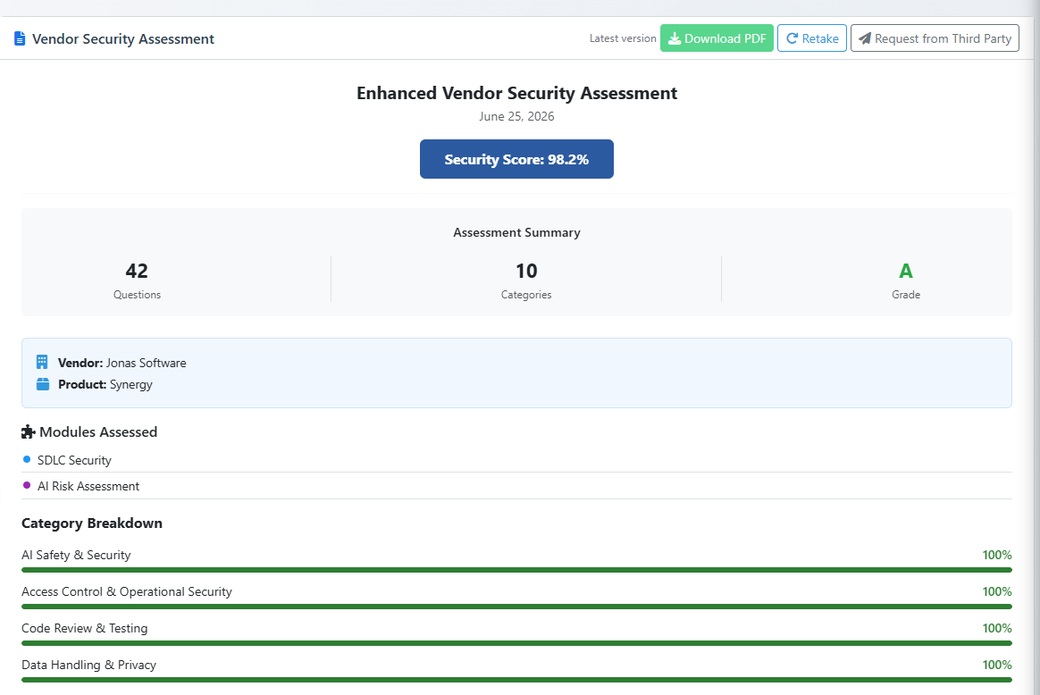
Task: Click the AI Safety & Security progress bar
Action: point(517,570)
